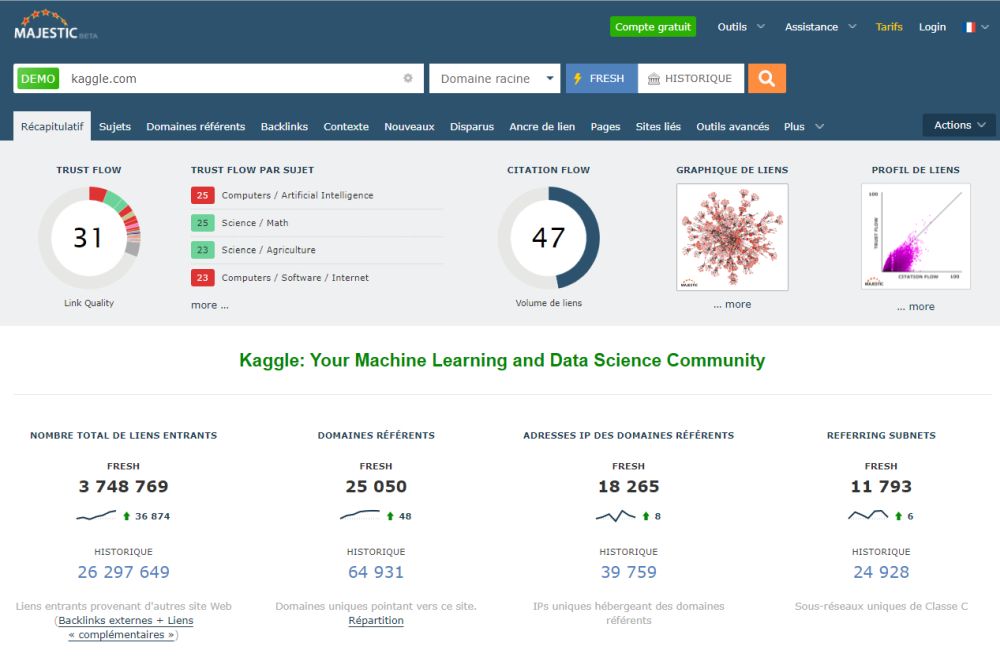Click more under Trust Flow par sujet

210,305
